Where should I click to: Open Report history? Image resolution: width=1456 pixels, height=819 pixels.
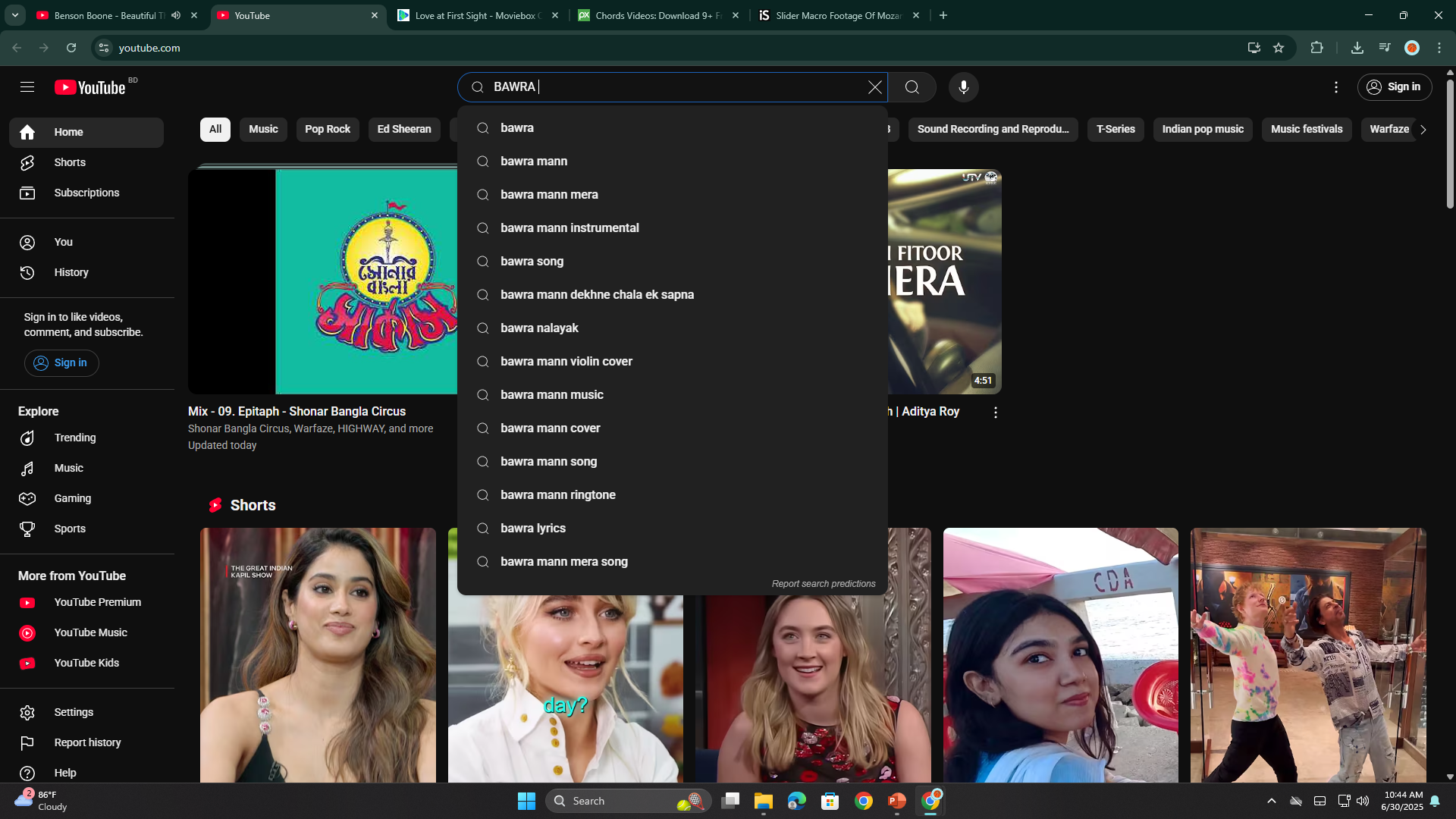click(x=86, y=742)
